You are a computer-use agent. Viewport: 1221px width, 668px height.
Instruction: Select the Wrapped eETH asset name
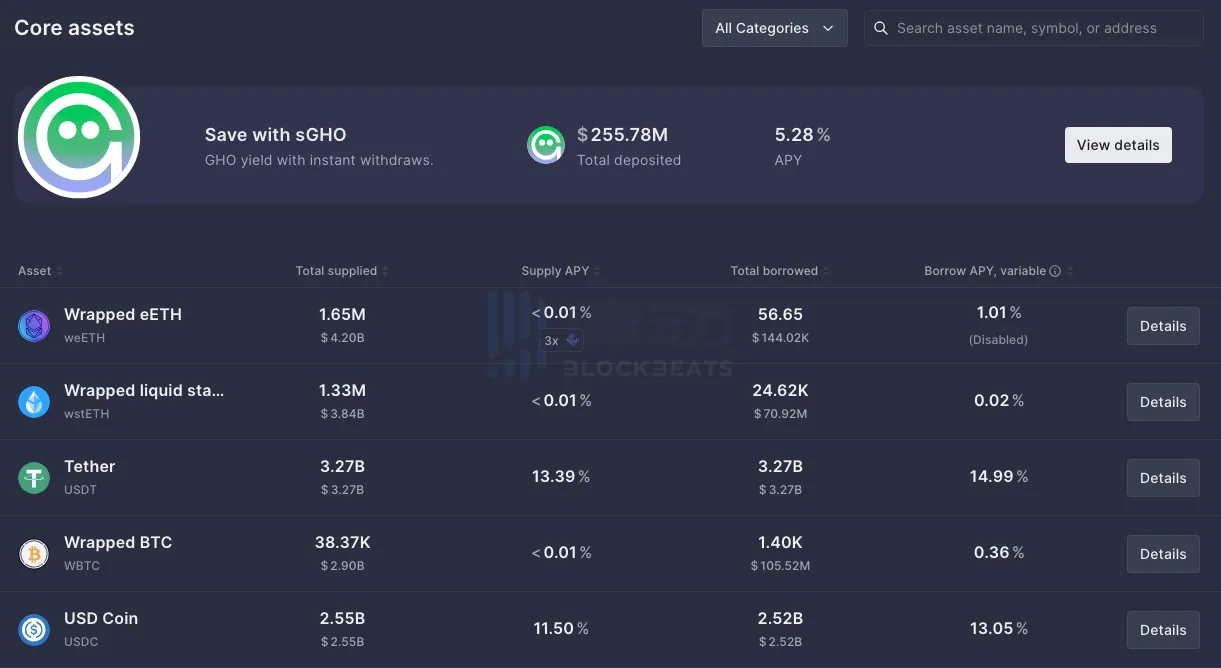click(123, 314)
